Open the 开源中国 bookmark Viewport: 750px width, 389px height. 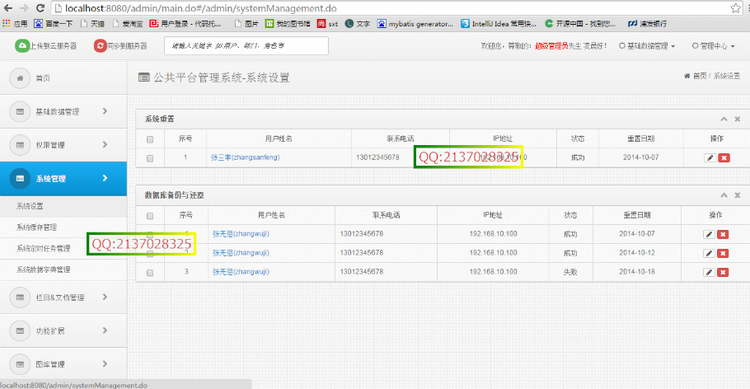point(580,23)
